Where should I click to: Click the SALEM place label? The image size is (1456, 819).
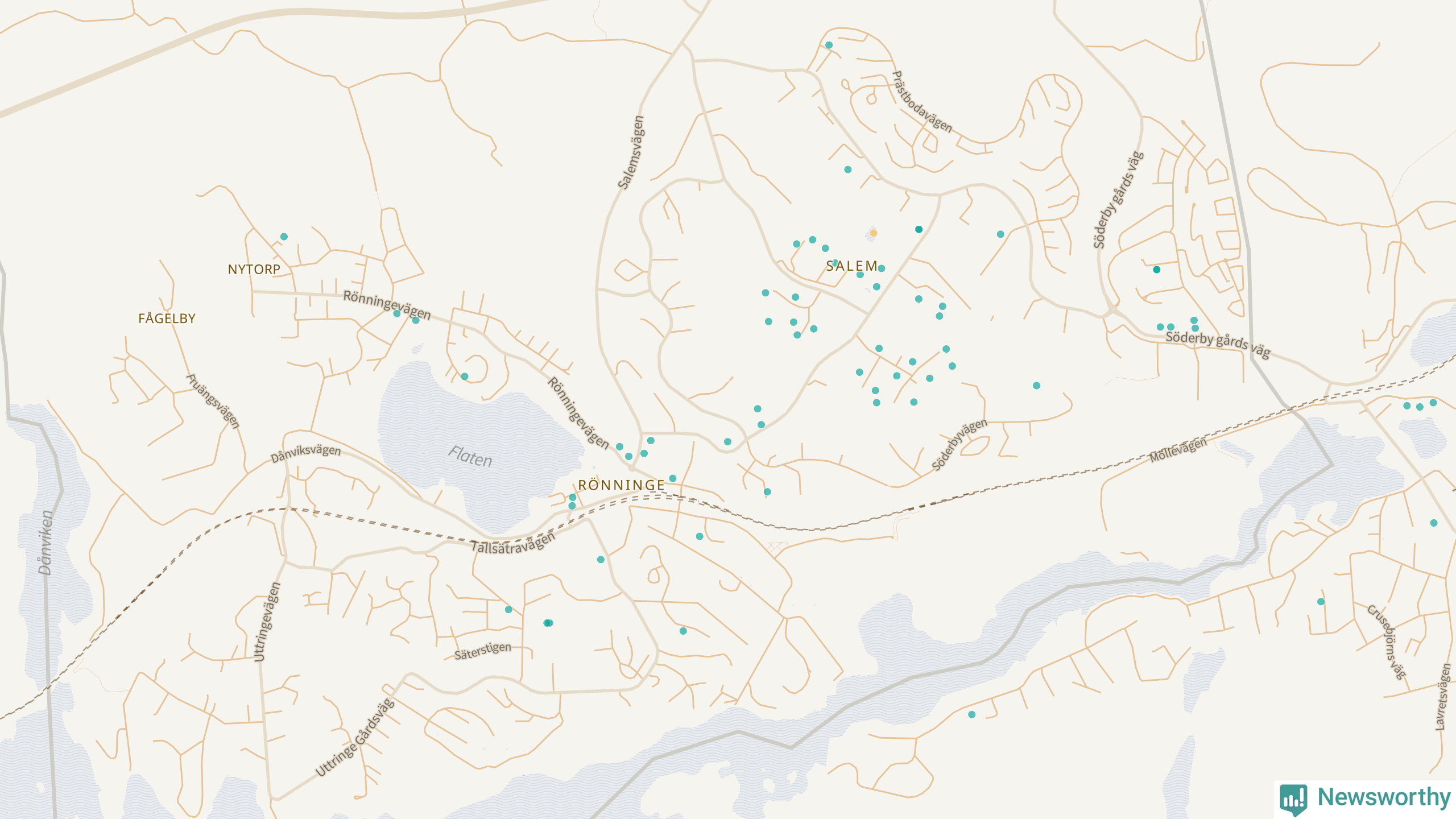tap(851, 266)
